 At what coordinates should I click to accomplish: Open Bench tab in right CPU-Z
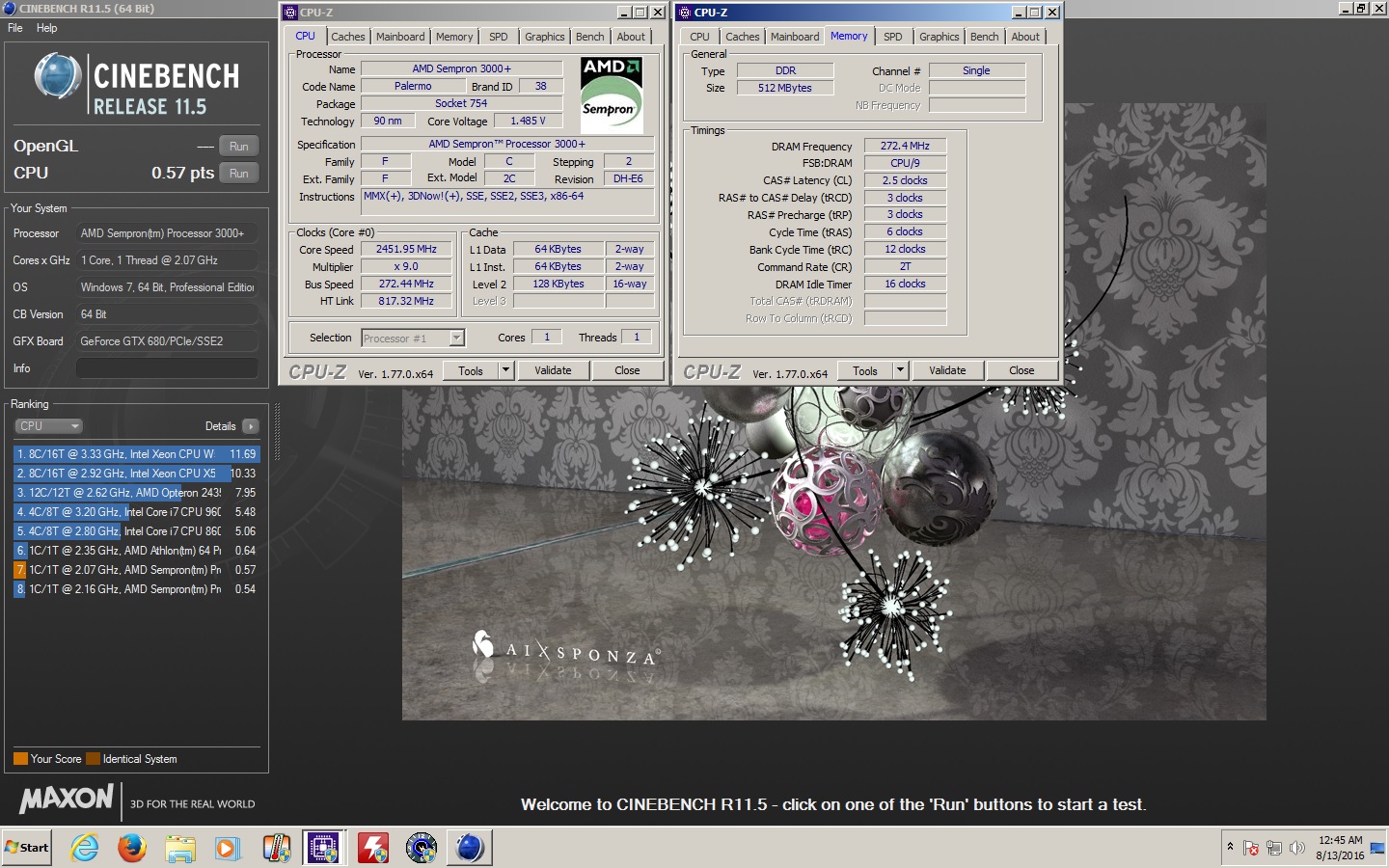coord(985,37)
